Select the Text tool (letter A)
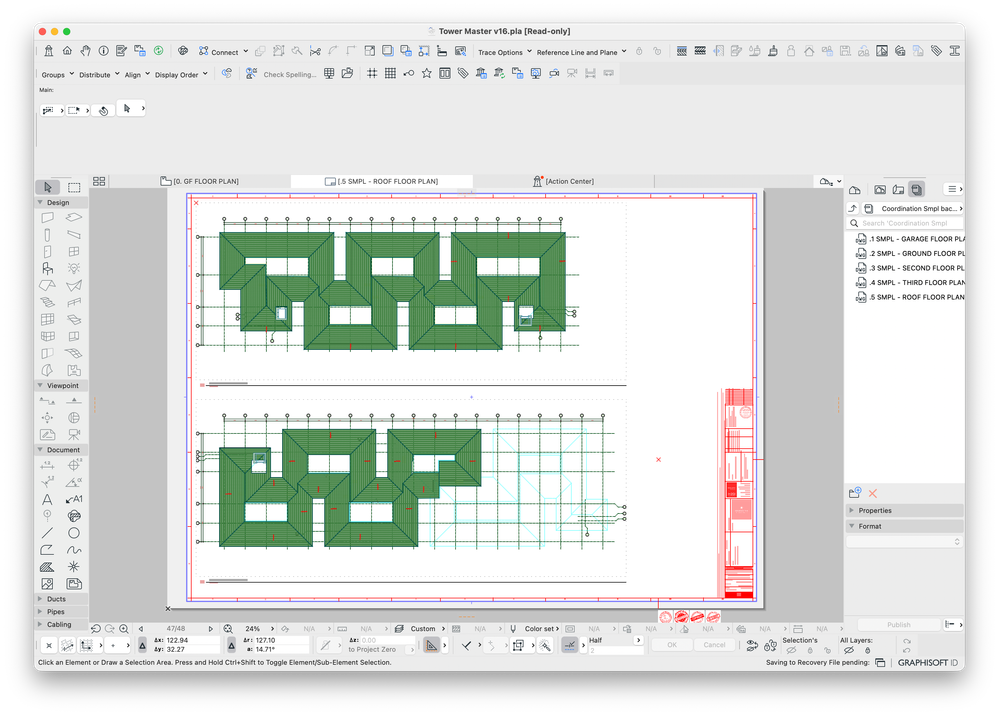Viewport: 999px width, 716px height. pos(47,499)
